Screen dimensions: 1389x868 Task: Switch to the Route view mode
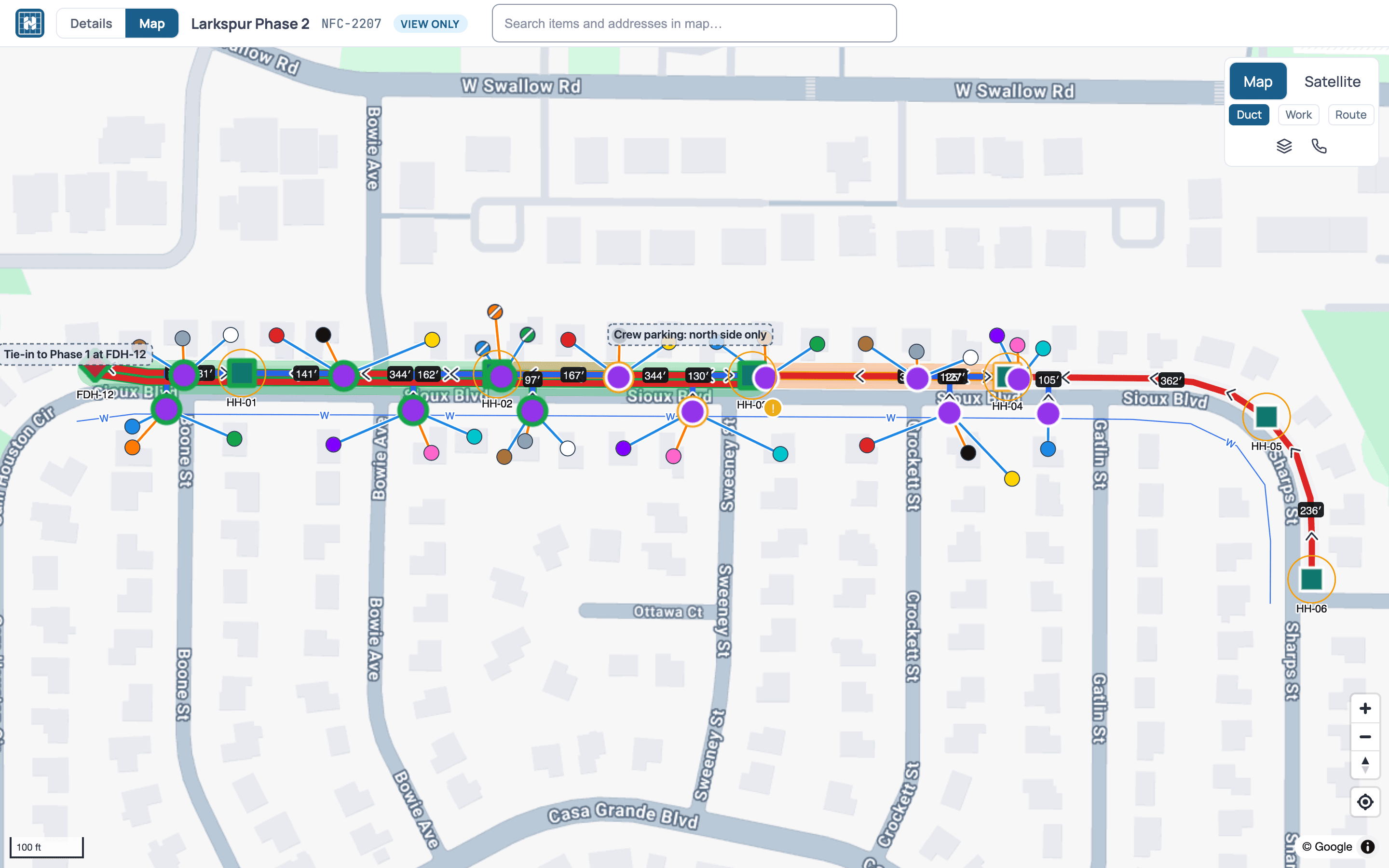coord(1350,115)
